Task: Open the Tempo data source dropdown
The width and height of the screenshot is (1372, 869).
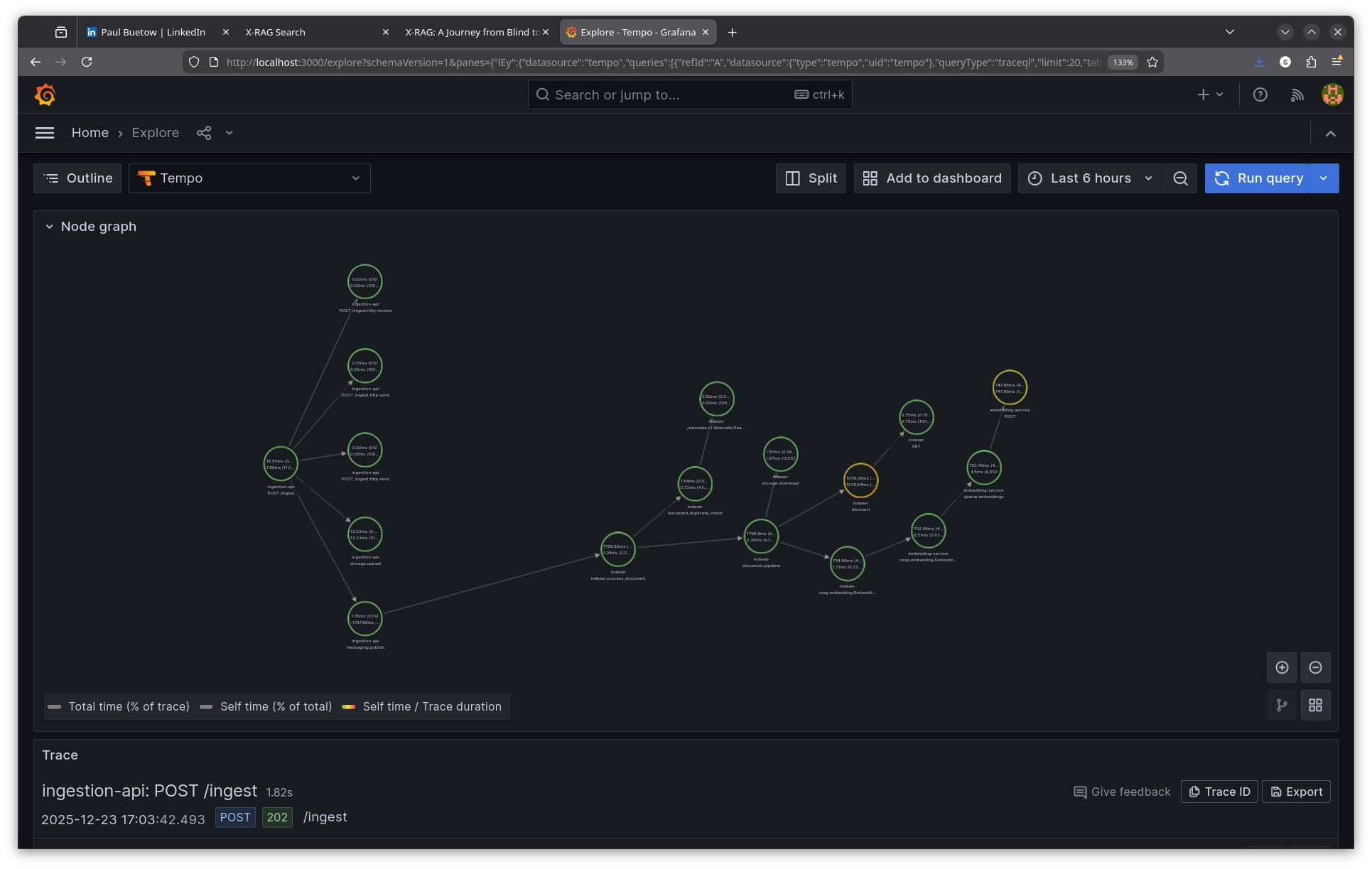Action: coord(249,178)
